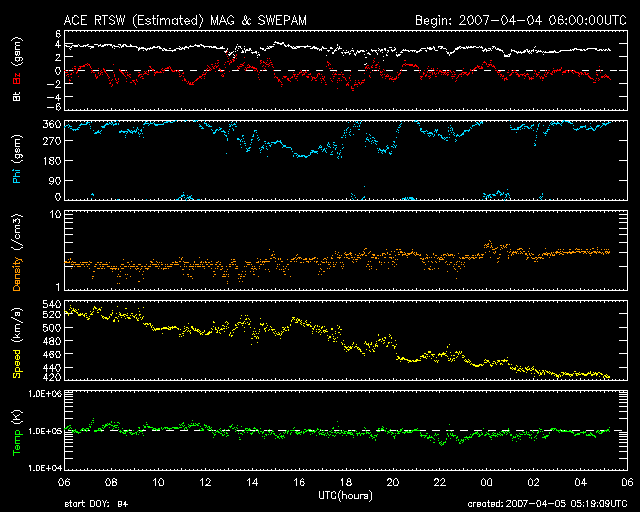Image resolution: width=640 pixels, height=512 pixels.
Task: Click the "22" hour label on time axis
Action: [440, 483]
